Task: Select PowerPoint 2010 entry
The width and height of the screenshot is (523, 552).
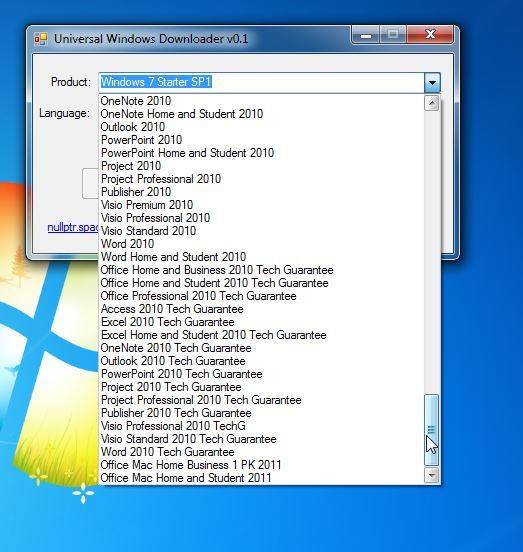Action: click(262, 140)
